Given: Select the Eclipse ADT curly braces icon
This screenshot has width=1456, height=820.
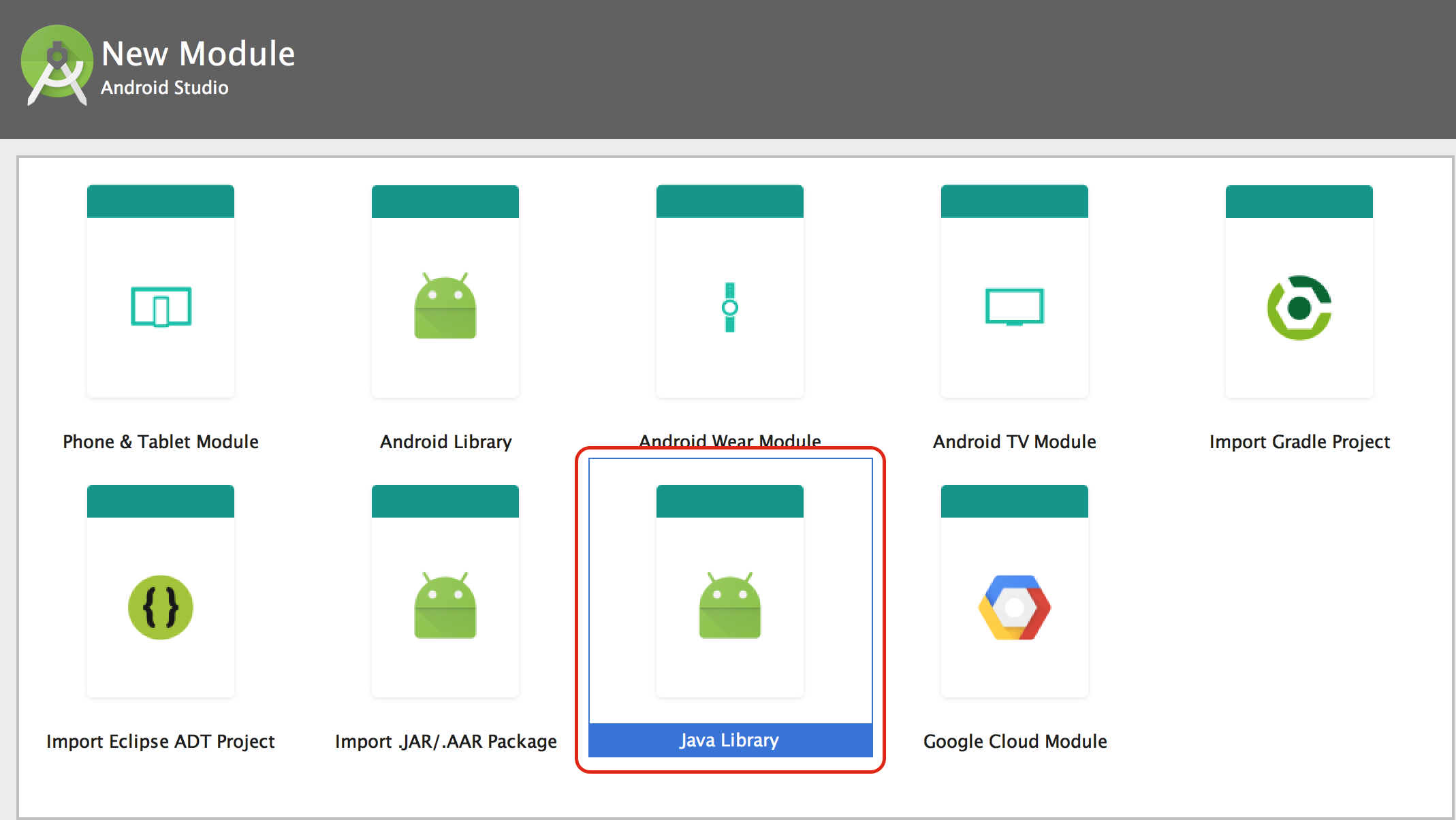Looking at the screenshot, I should coord(161,608).
